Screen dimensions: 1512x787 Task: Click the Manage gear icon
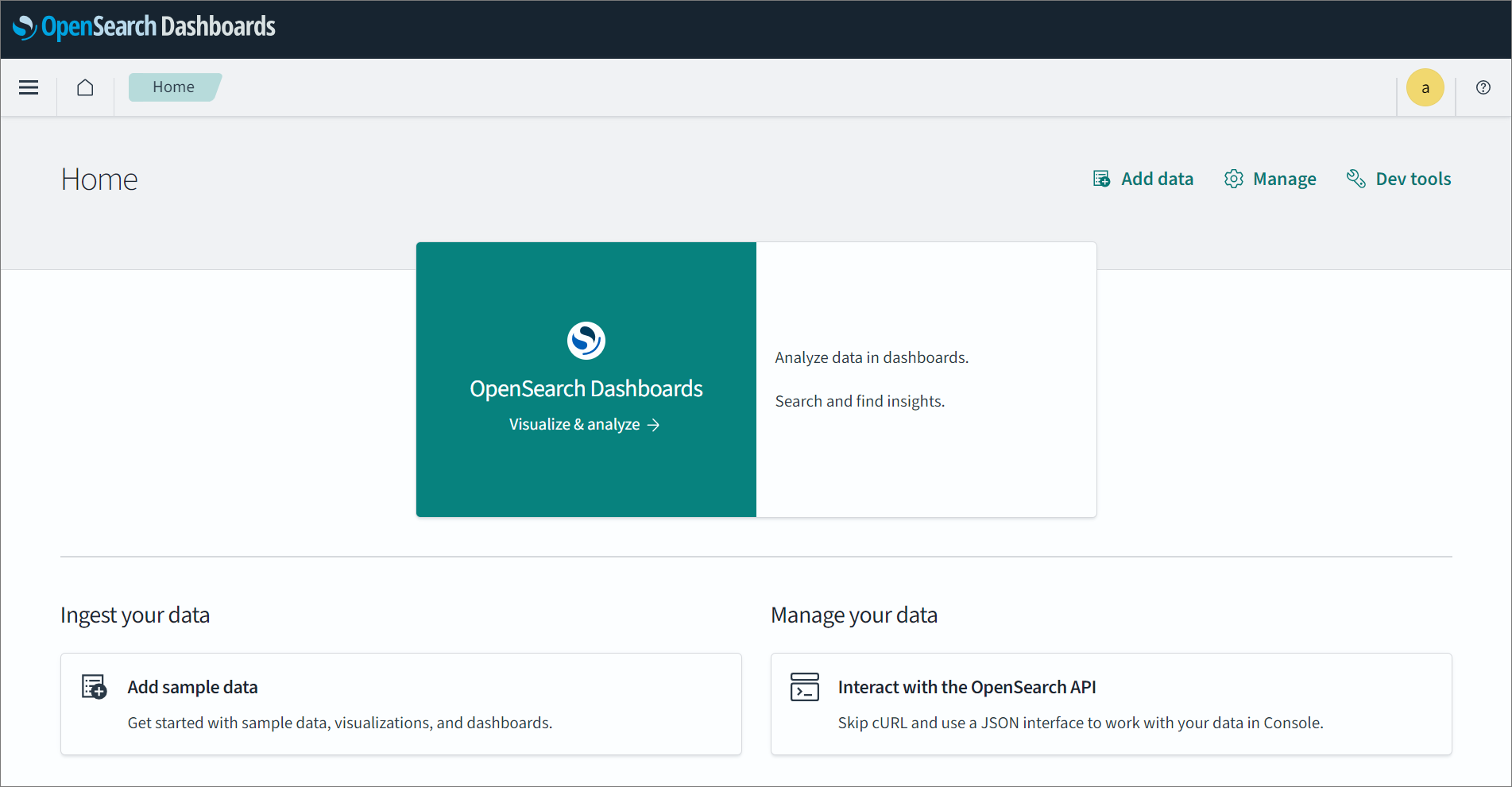click(1233, 179)
